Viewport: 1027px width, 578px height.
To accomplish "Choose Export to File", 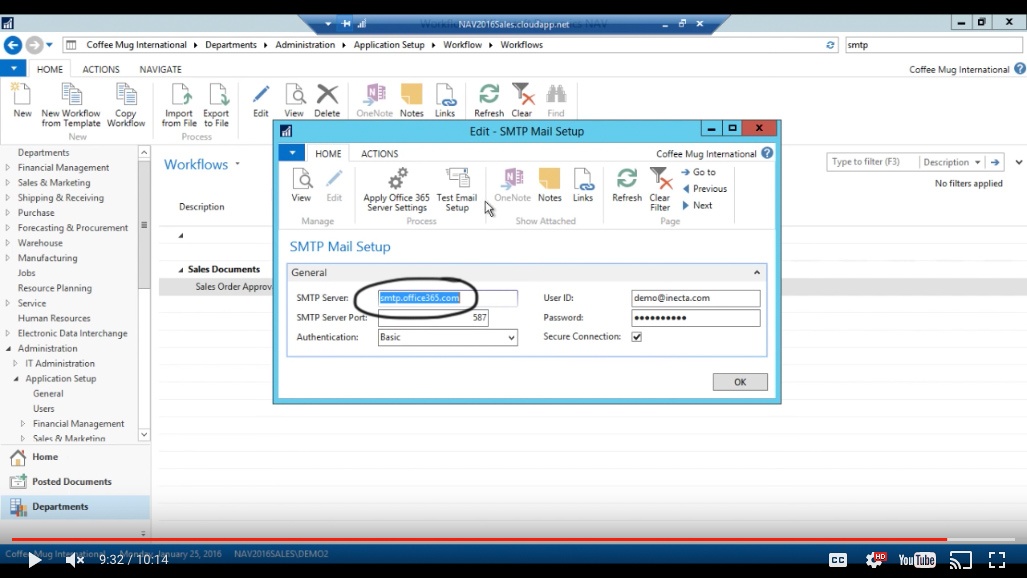I will (x=216, y=105).
